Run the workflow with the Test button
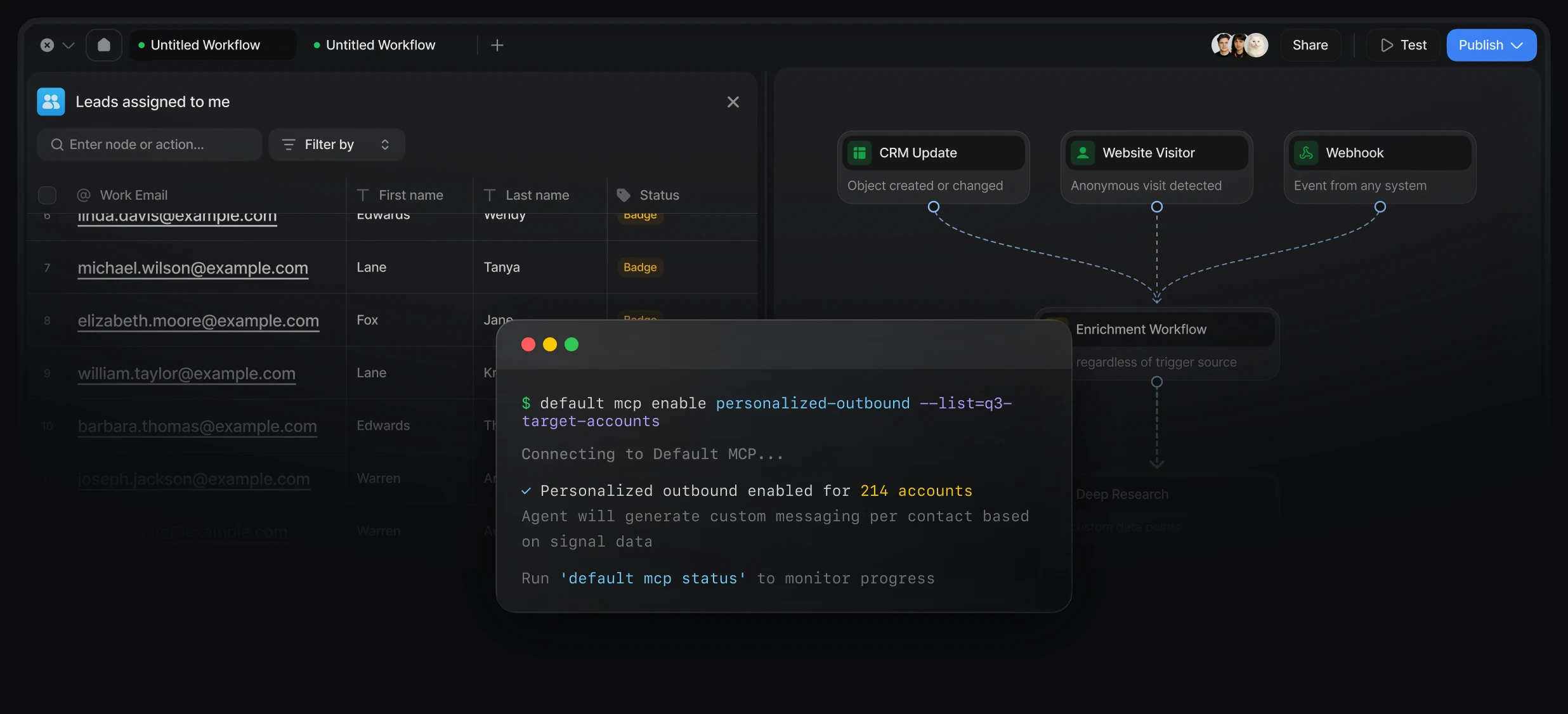Image resolution: width=1568 pixels, height=714 pixels. coord(1403,45)
